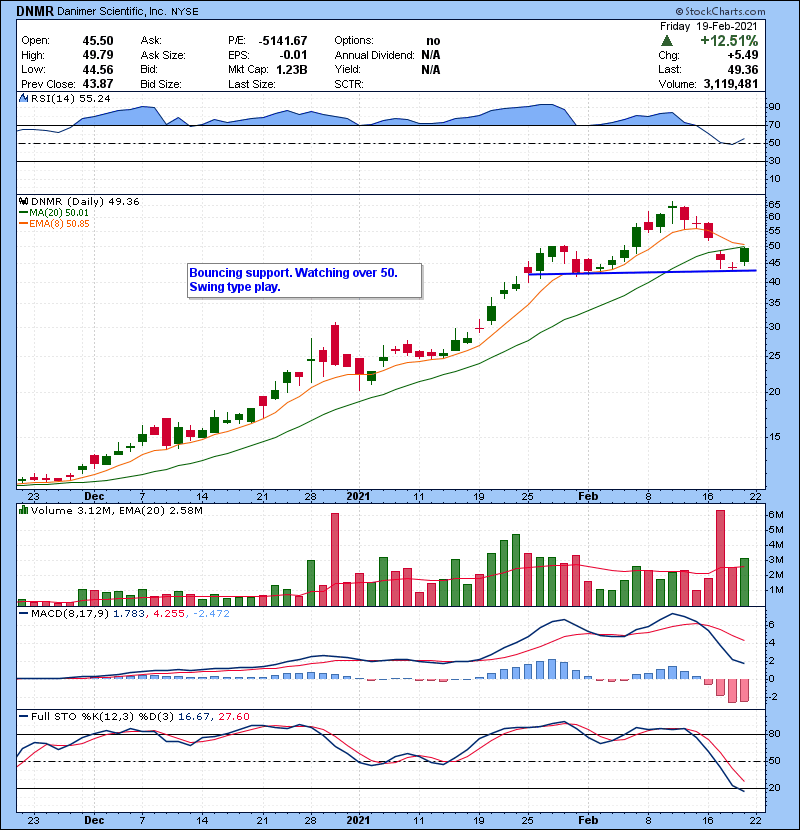This screenshot has height=830, width=800.
Task: Click the Danimer Scientific, Inc. company name
Action: point(112,11)
